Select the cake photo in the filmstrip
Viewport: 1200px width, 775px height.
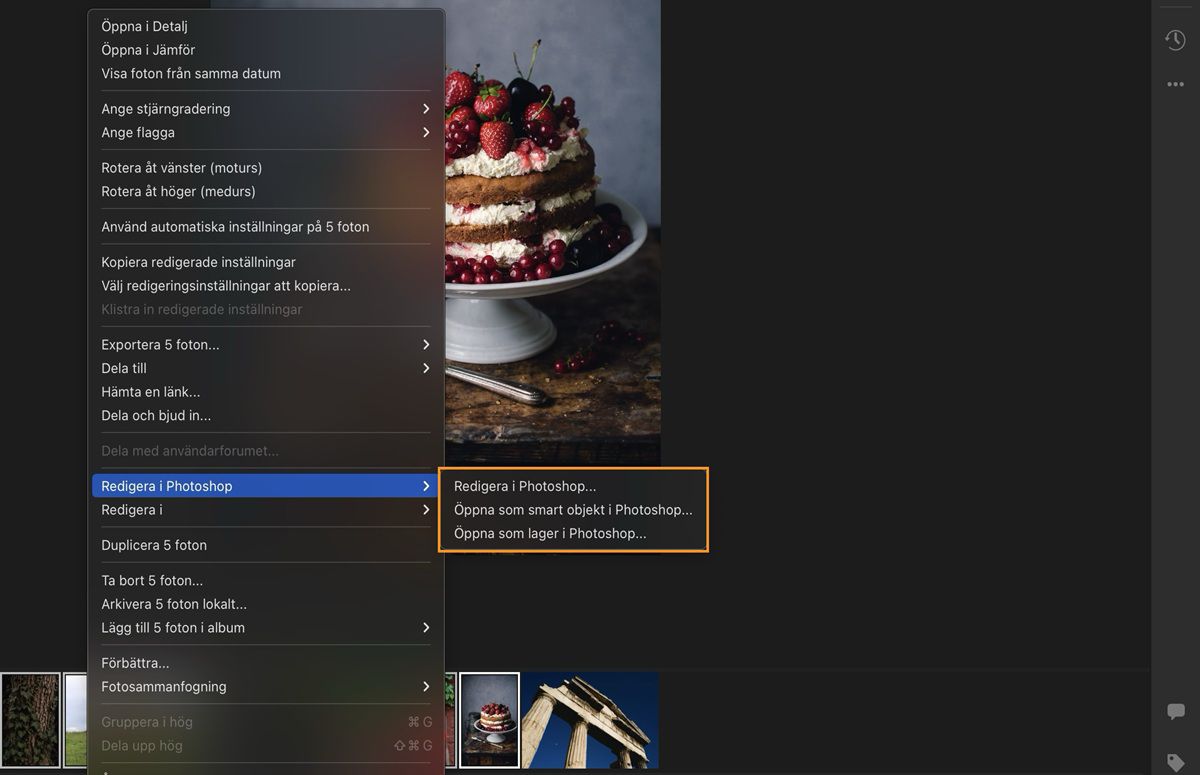pyautogui.click(x=488, y=719)
